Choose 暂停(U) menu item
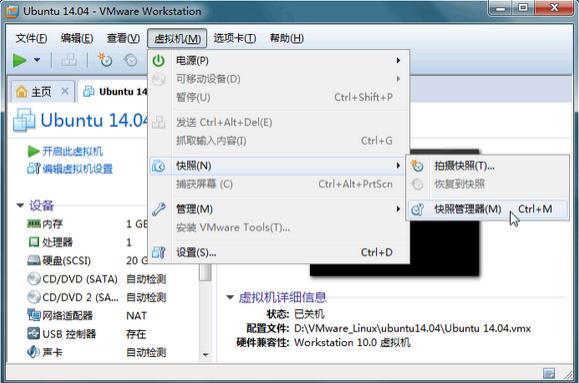 pos(279,97)
